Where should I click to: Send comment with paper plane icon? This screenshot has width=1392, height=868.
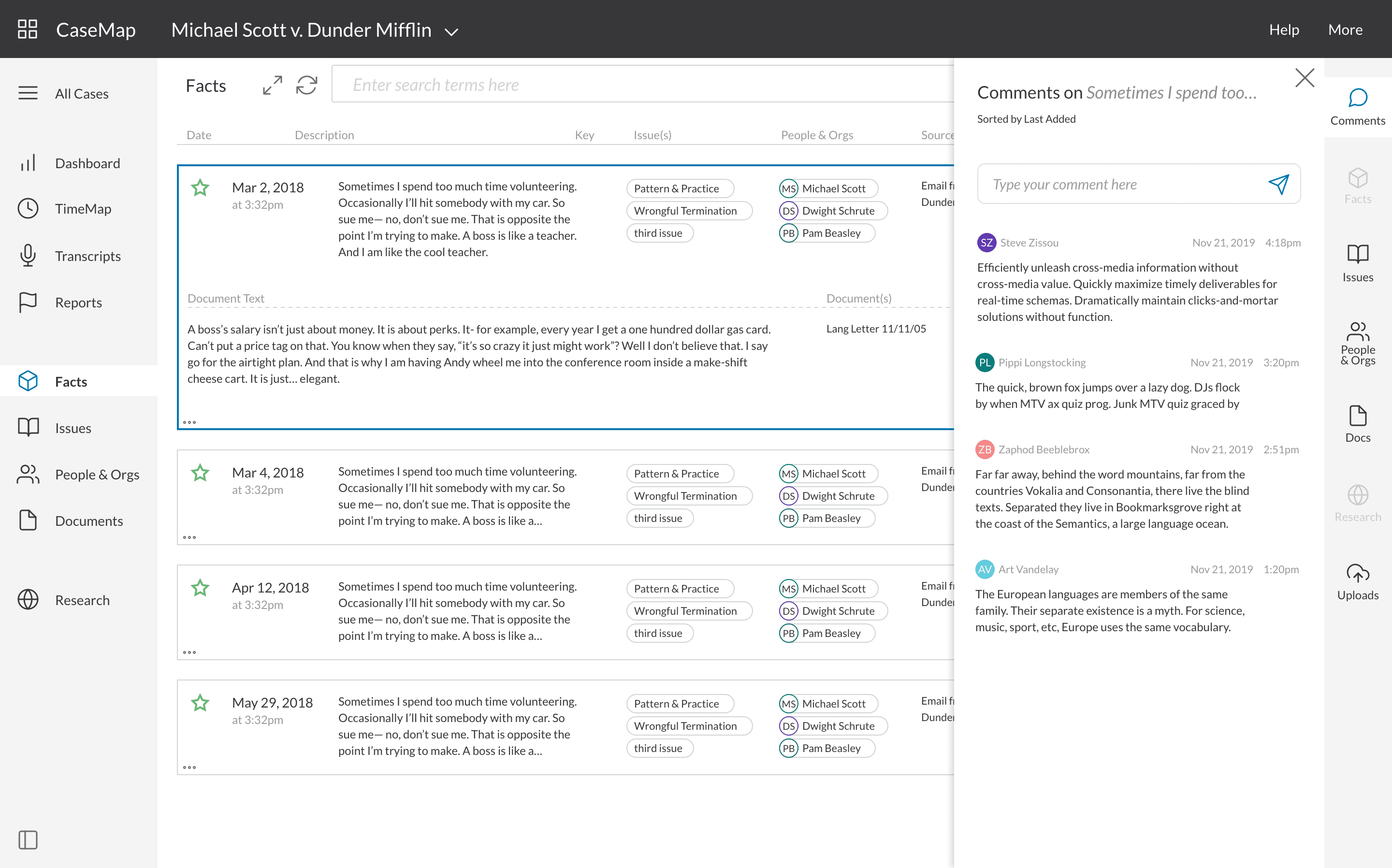[x=1278, y=184]
